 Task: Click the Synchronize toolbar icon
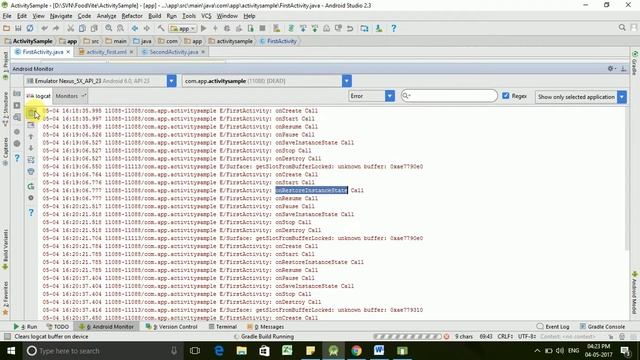click(30, 28)
